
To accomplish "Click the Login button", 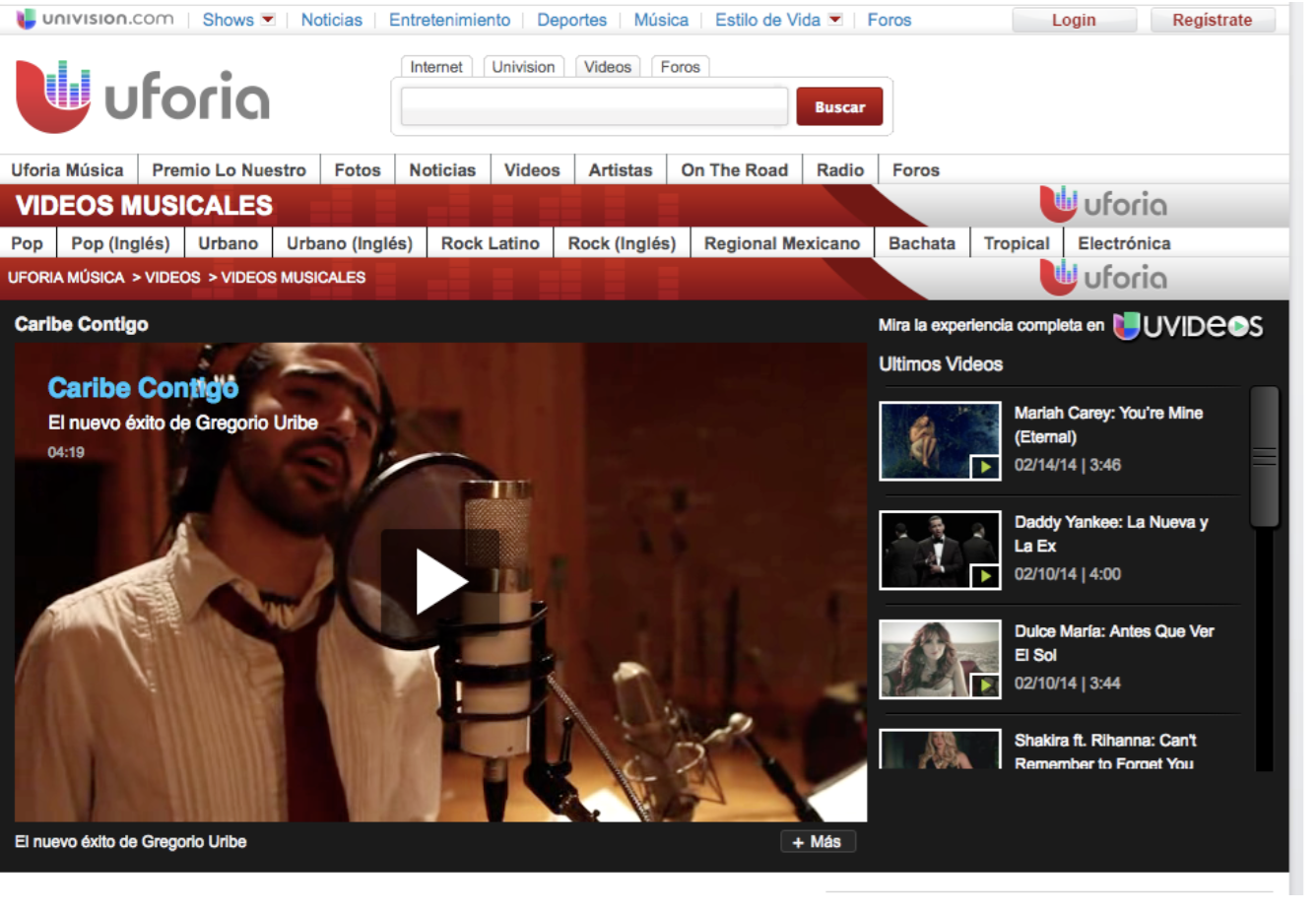I will (1074, 20).
